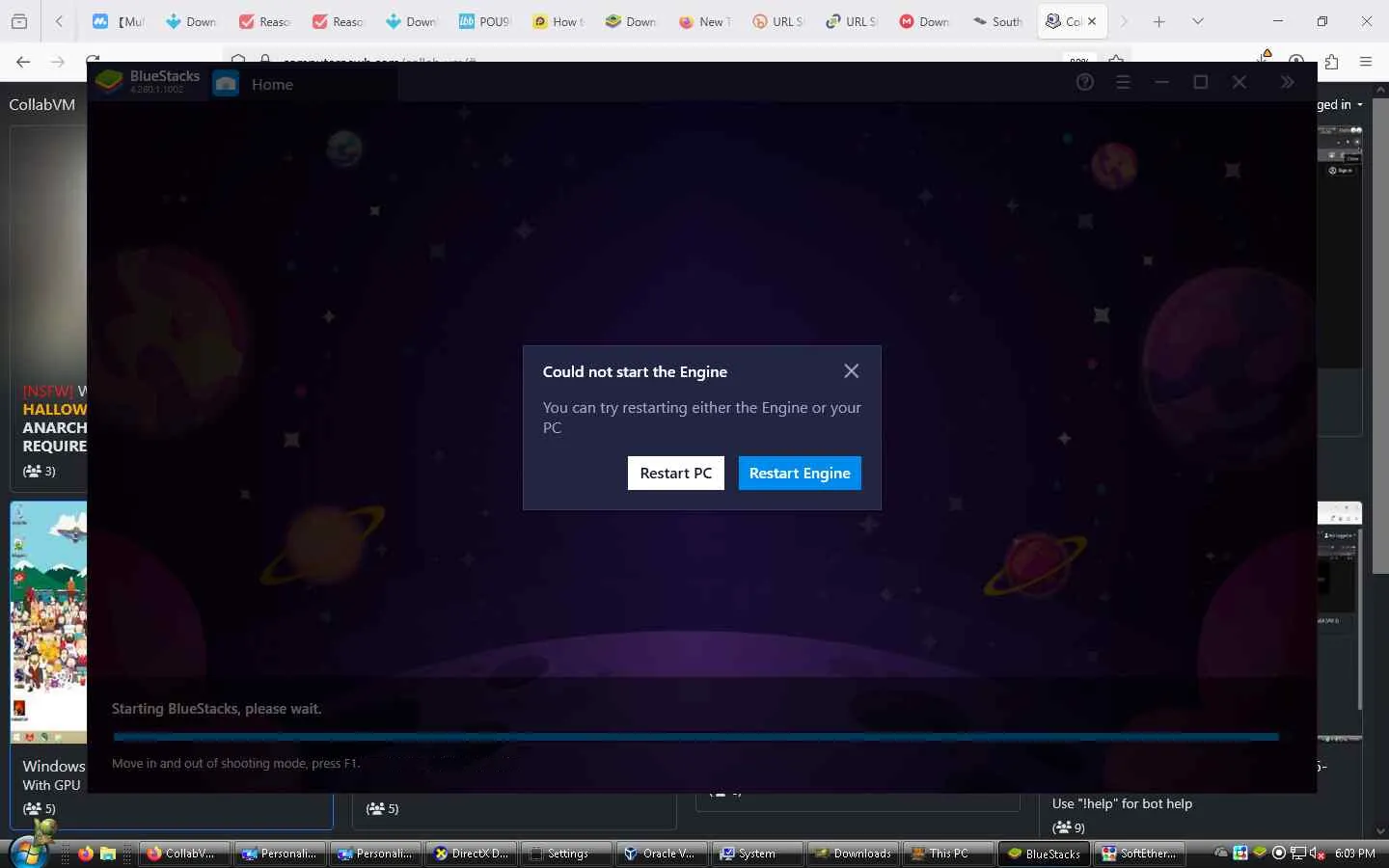
Task: Switch to the 'South' browser tab
Action: 998,21
